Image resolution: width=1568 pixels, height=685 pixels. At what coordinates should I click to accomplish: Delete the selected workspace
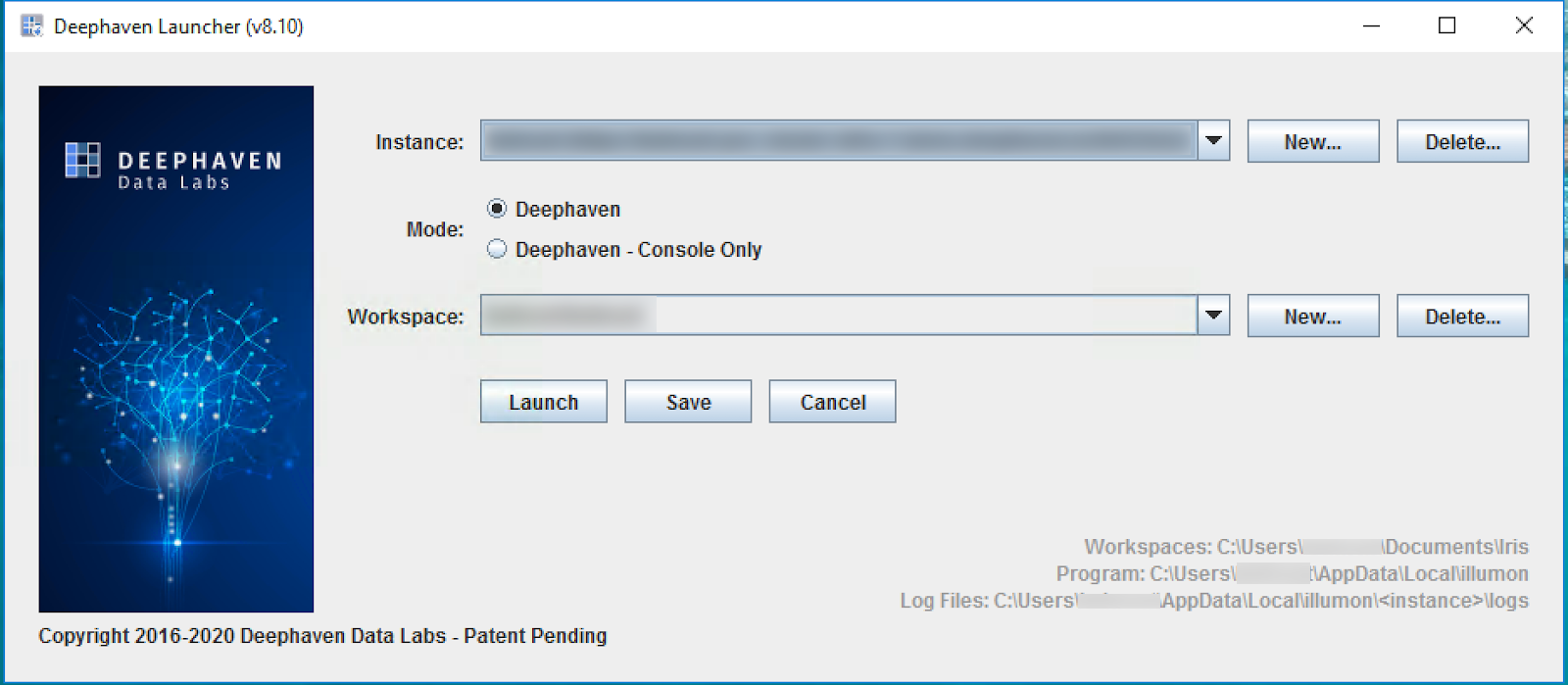click(x=1462, y=316)
